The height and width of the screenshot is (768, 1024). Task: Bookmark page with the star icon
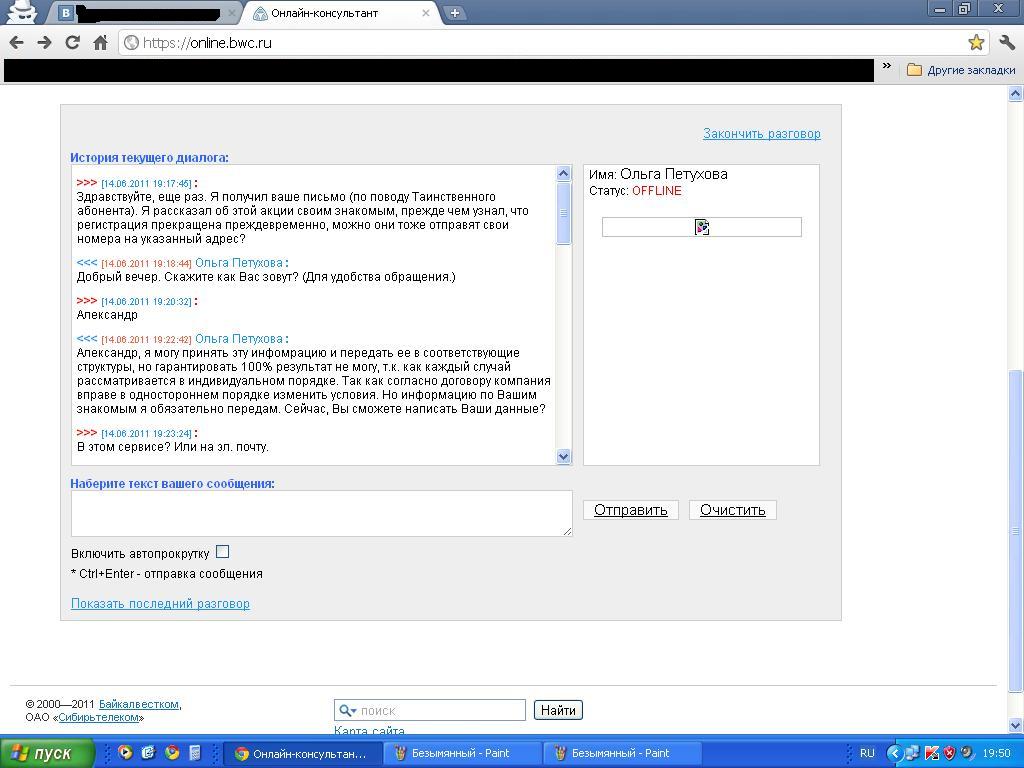tap(976, 42)
